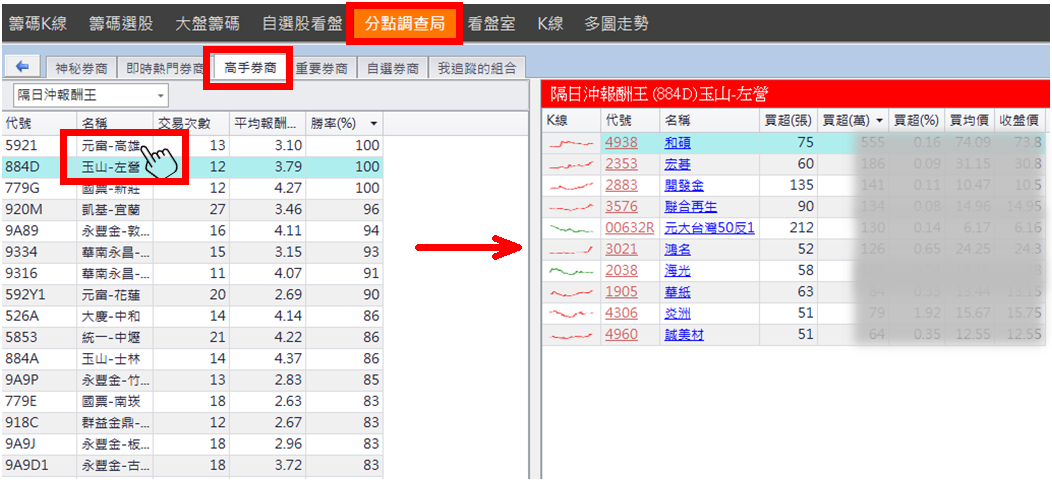The image size is (1052, 483).
Task: Open the 籌碼K線 menu item
Action: point(38,23)
